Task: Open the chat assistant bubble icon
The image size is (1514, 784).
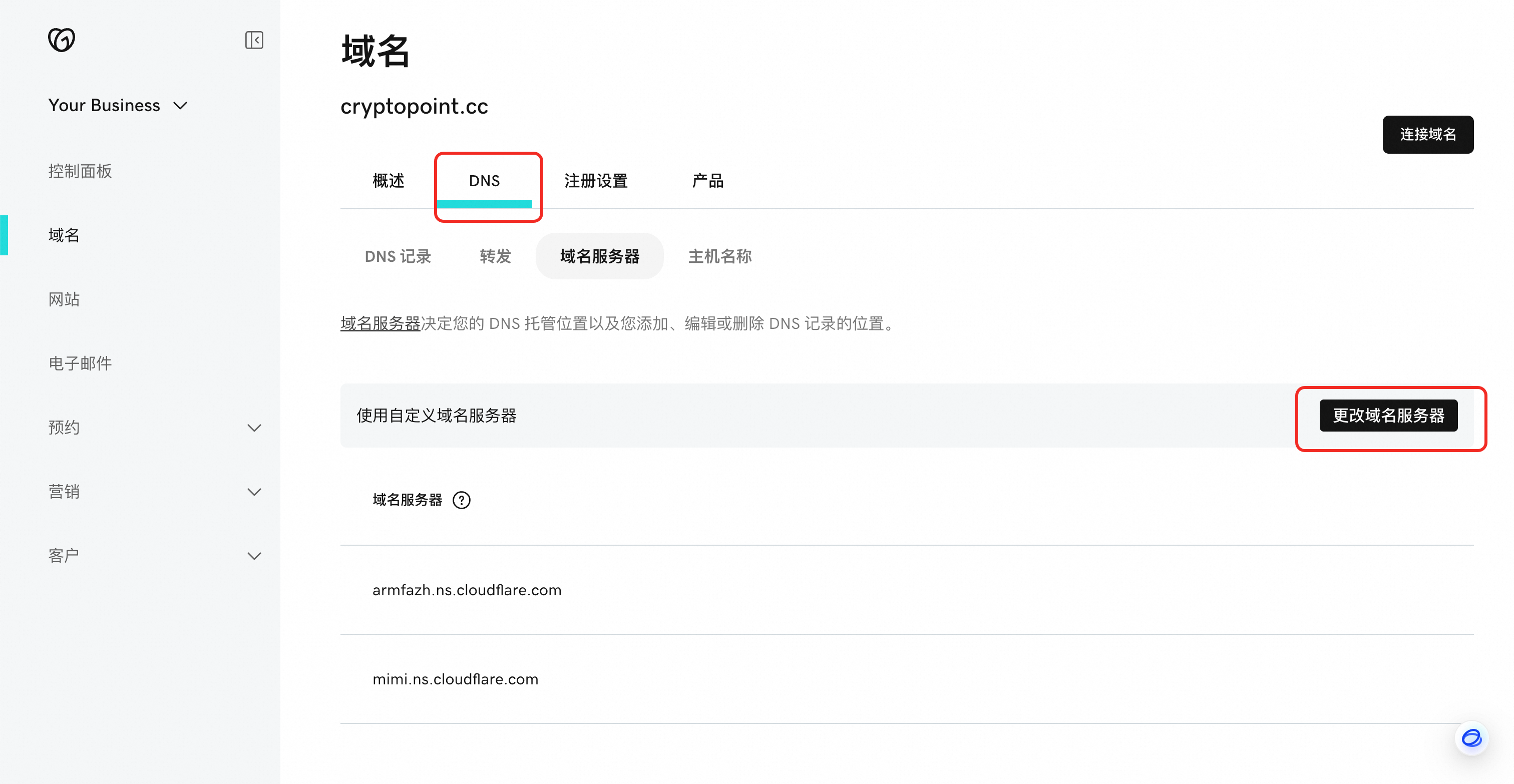Action: click(1471, 737)
